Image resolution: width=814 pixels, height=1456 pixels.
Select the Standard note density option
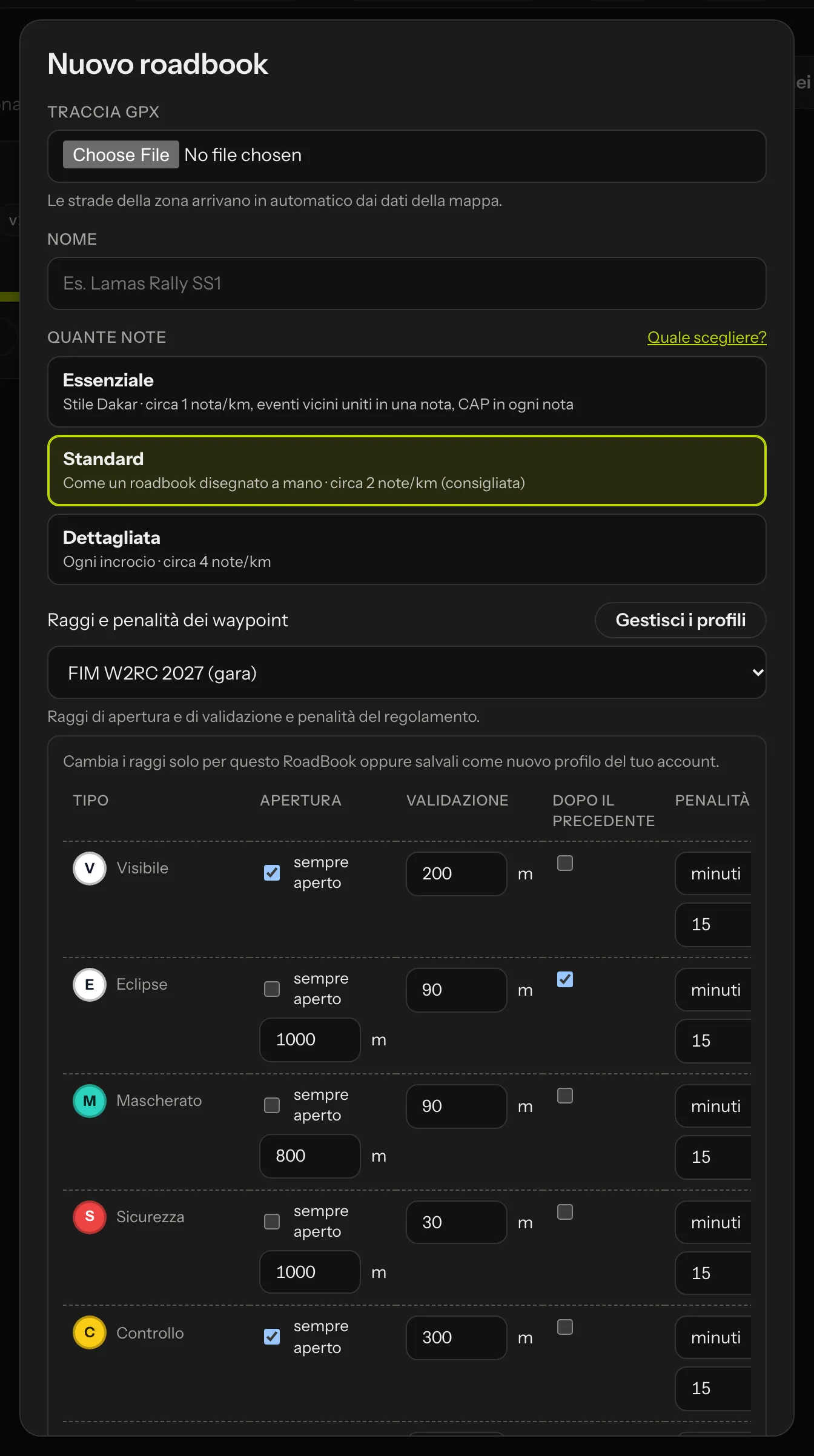(407, 471)
